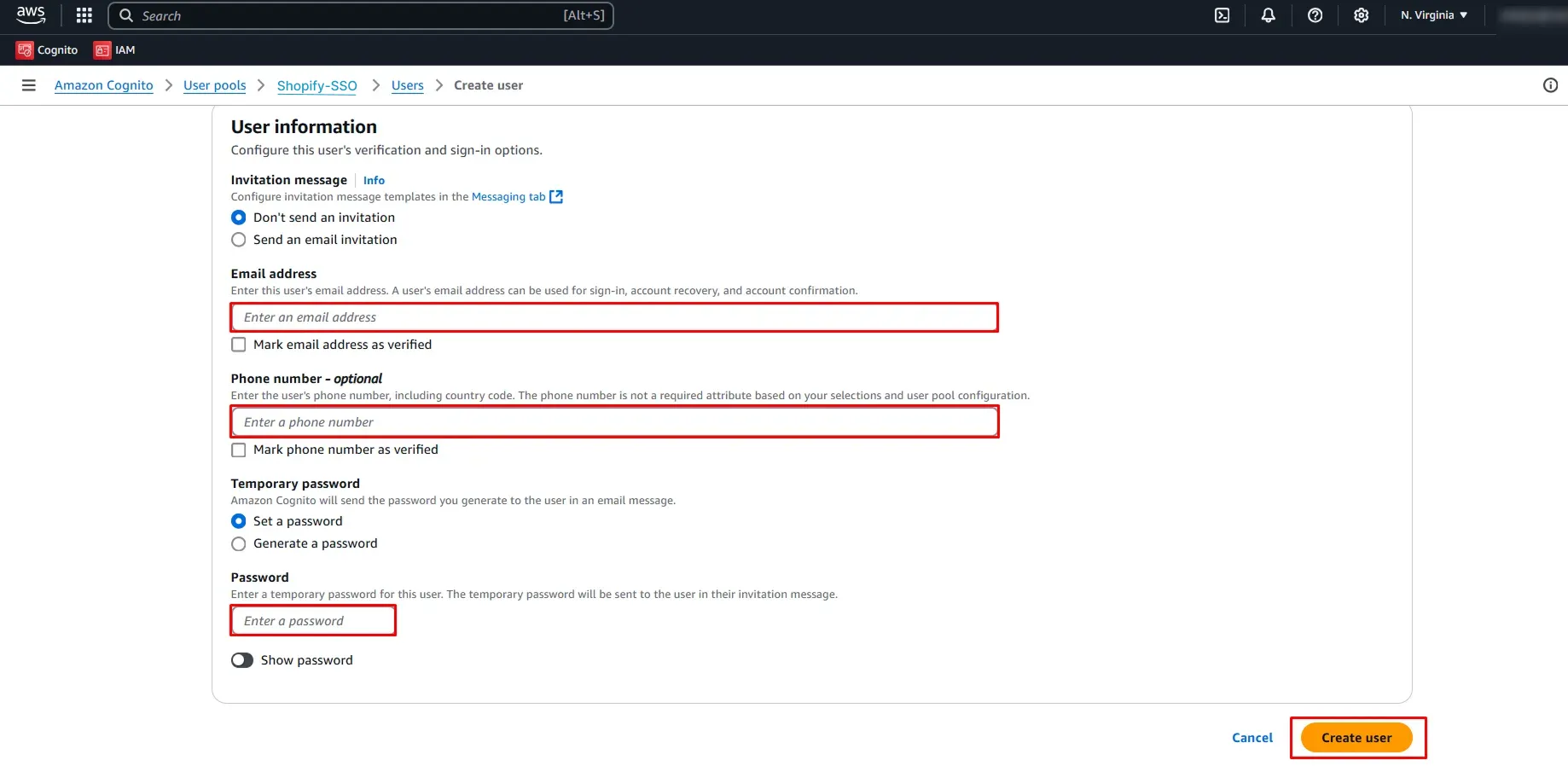Image resolution: width=1568 pixels, height=766 pixels.
Task: Focus the temporary password input field
Action: (313, 621)
